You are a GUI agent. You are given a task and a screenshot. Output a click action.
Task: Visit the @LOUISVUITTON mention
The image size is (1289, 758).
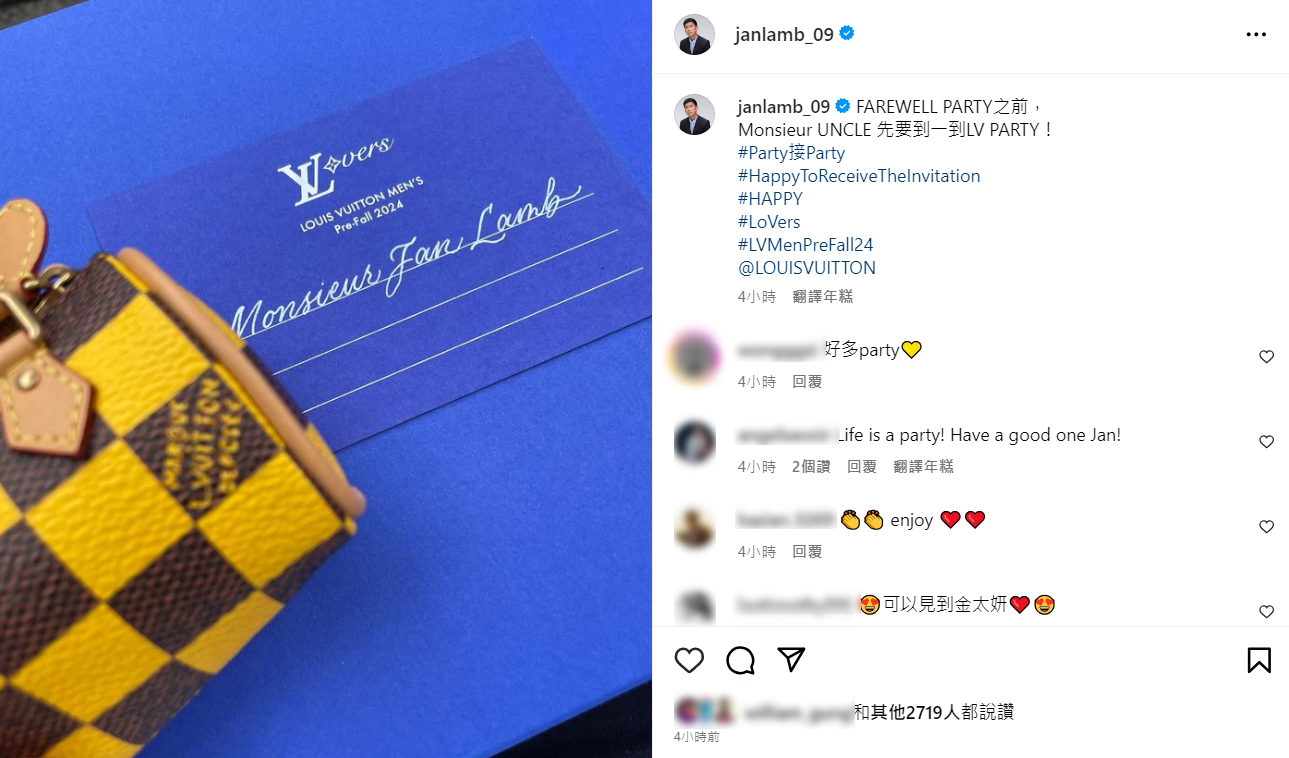click(807, 268)
